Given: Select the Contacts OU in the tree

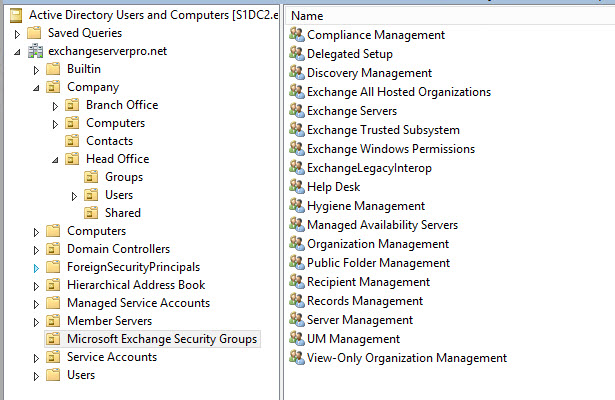Looking at the screenshot, I should (x=109, y=141).
